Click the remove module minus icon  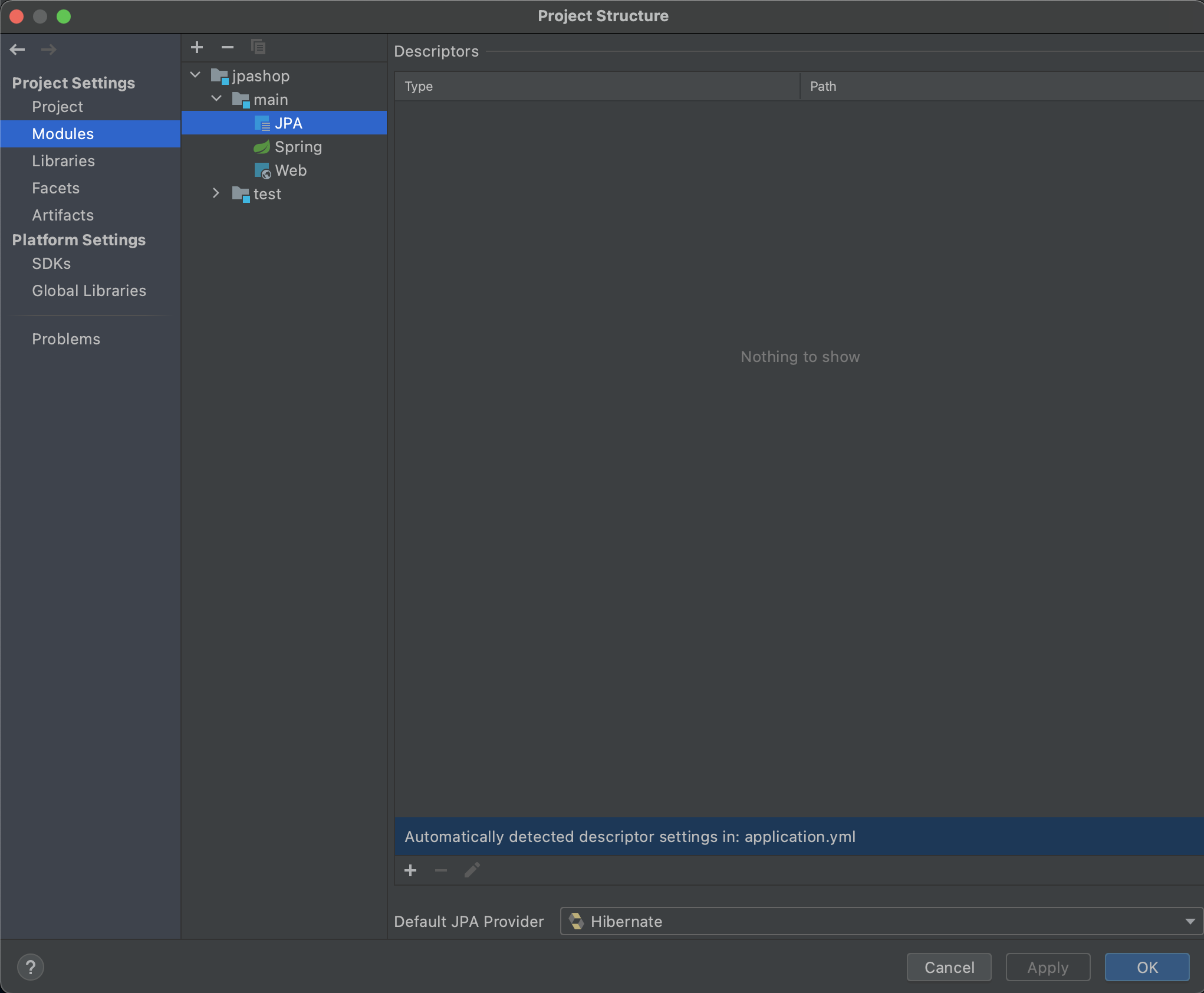point(228,47)
